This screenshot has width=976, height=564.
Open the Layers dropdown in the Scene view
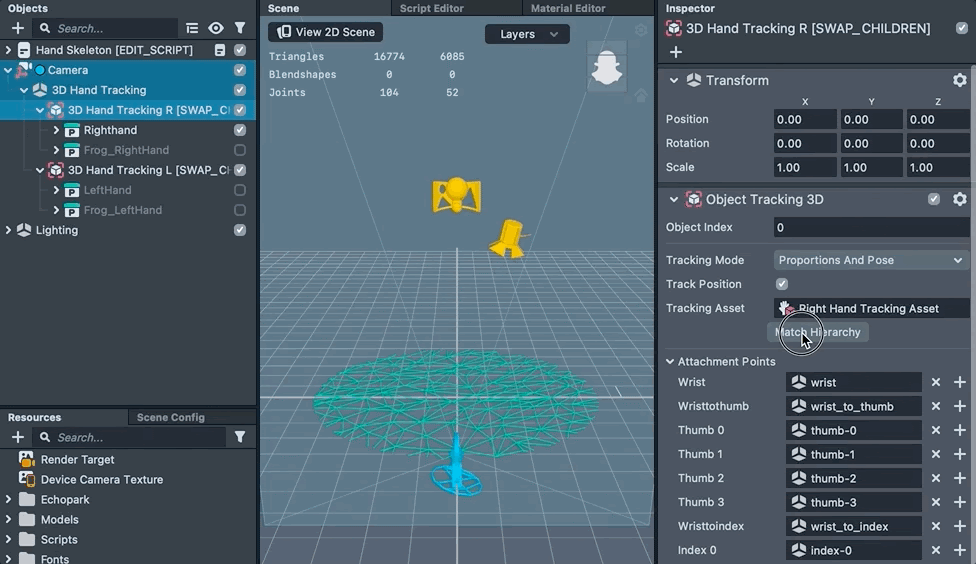click(527, 34)
